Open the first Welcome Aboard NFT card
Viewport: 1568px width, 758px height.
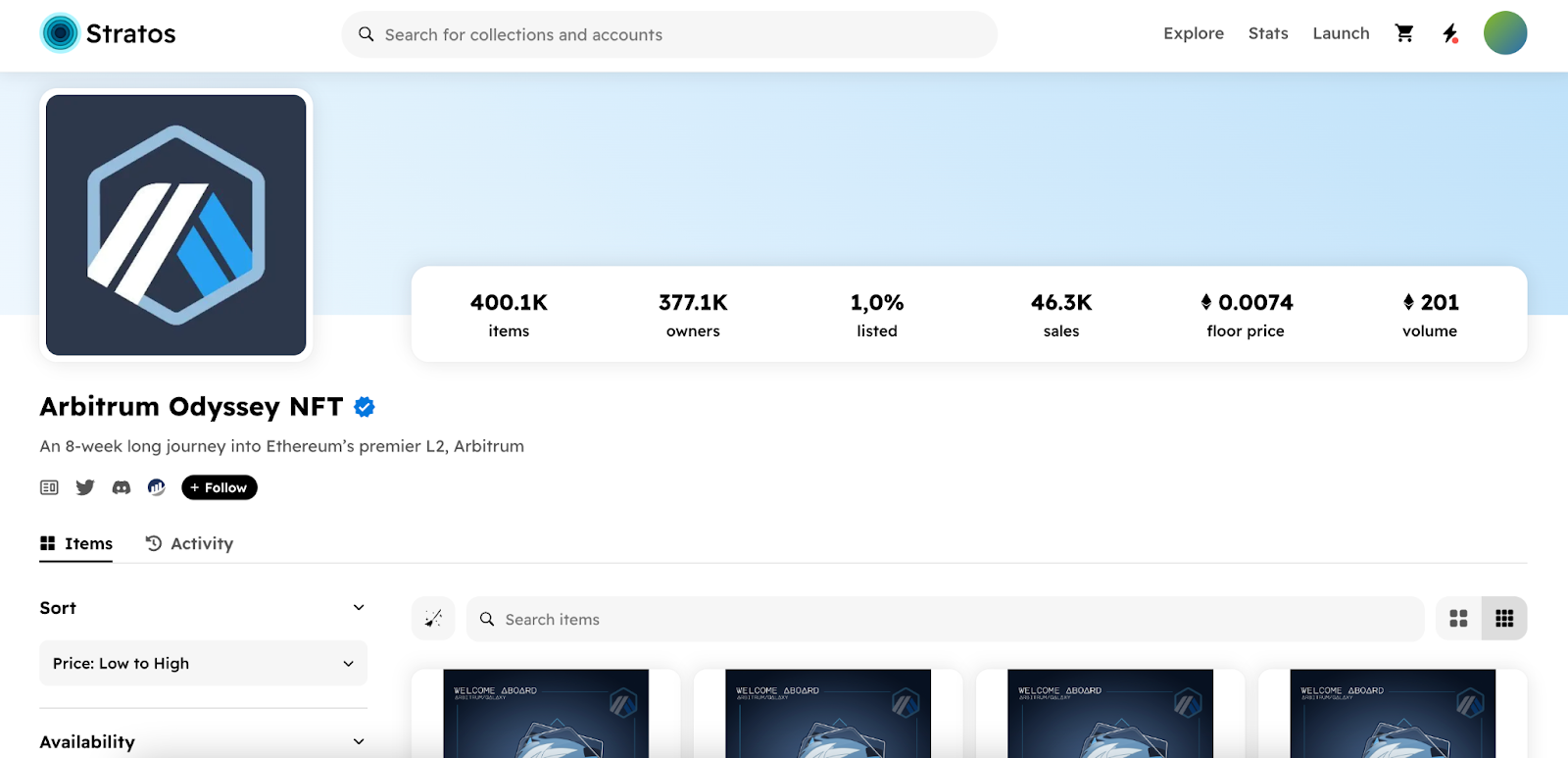click(546, 714)
